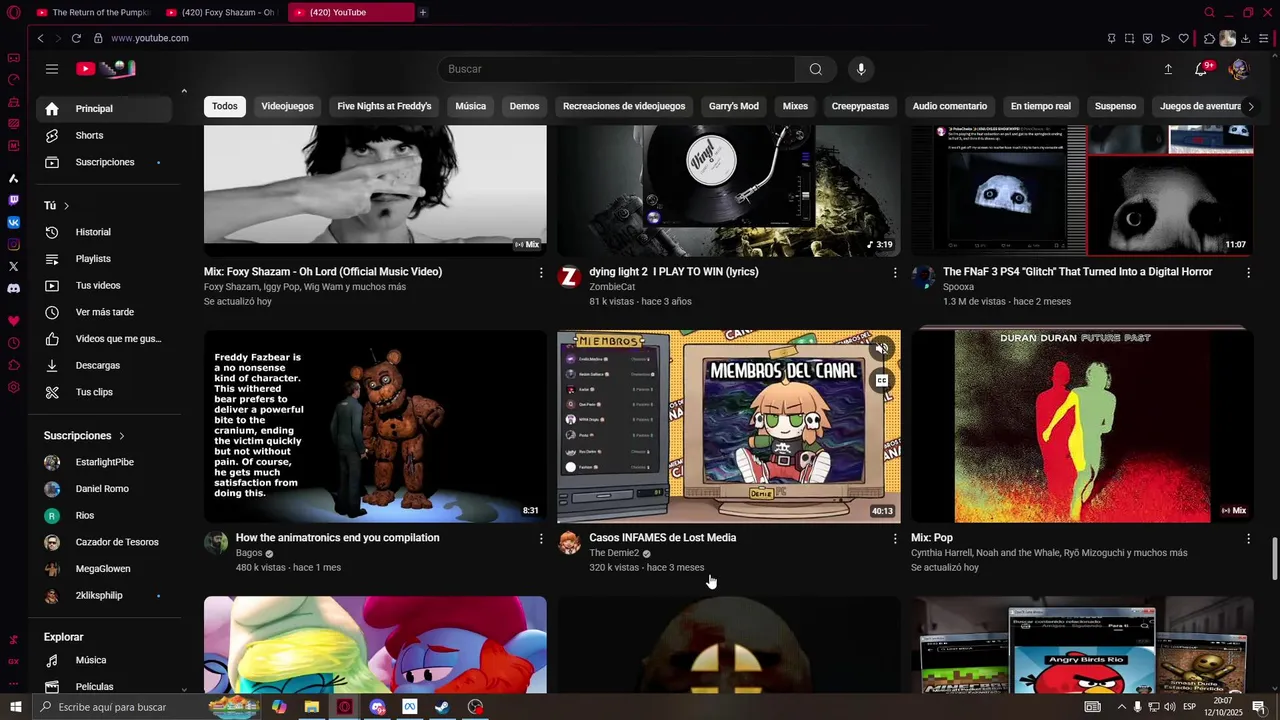
Task: Start voice search with microphone icon
Action: [861, 69]
